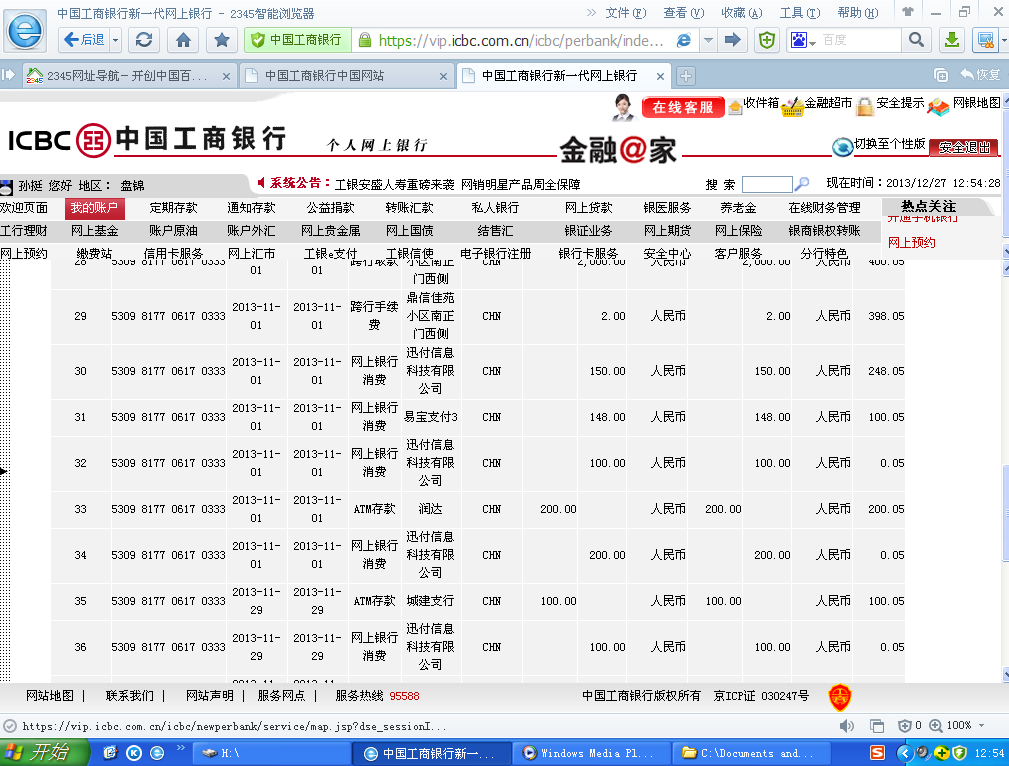Viewport: 1009px width, 766px height.
Task: Click into the 搜索 input field
Action: pyautogui.click(x=766, y=184)
